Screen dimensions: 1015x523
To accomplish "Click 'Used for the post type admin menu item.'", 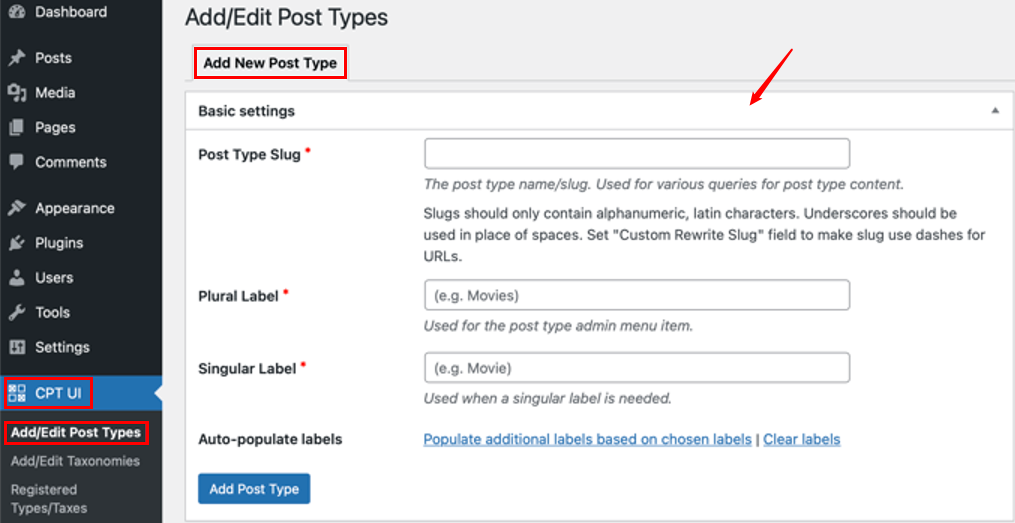I will [559, 326].
